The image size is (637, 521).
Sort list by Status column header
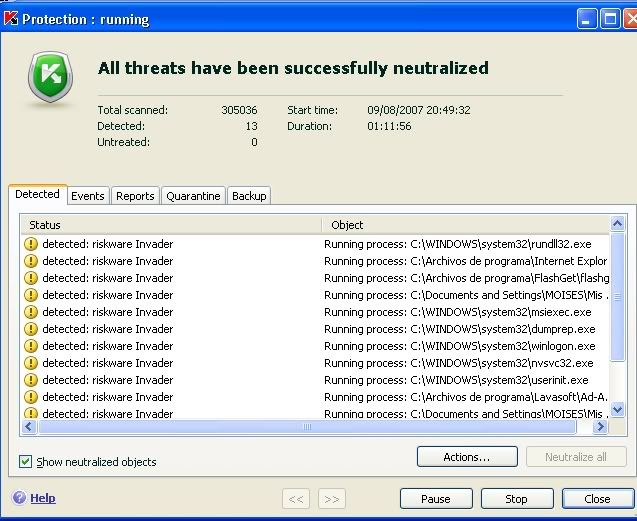171,225
